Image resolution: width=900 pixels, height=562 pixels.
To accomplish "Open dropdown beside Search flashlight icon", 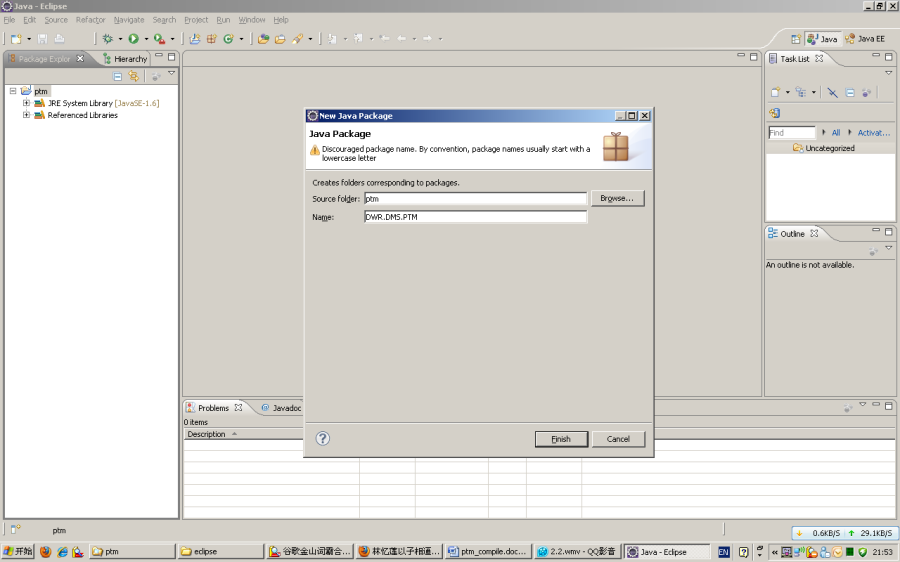I will click(x=311, y=39).
